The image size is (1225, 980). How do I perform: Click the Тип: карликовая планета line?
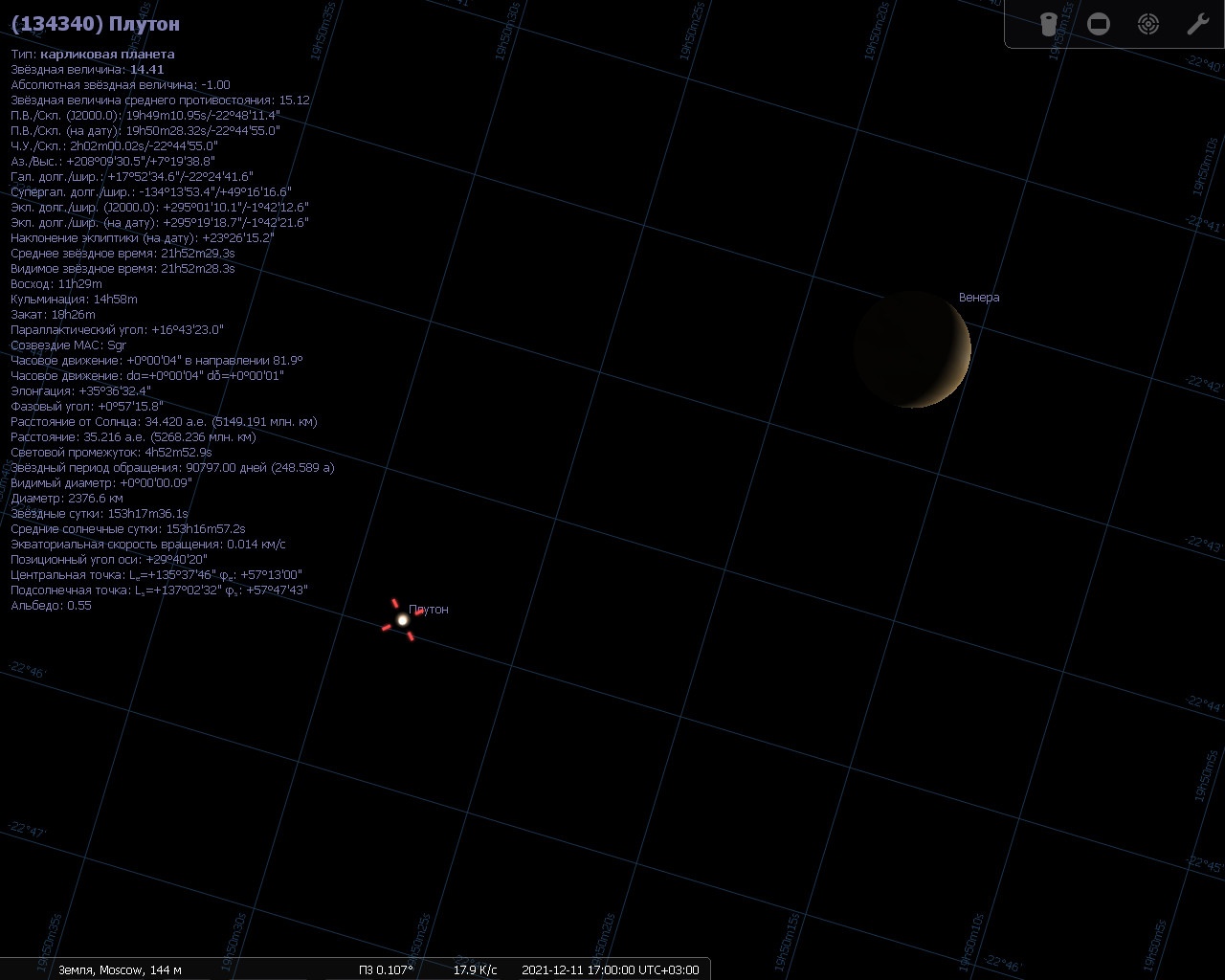pyautogui.click(x=93, y=55)
